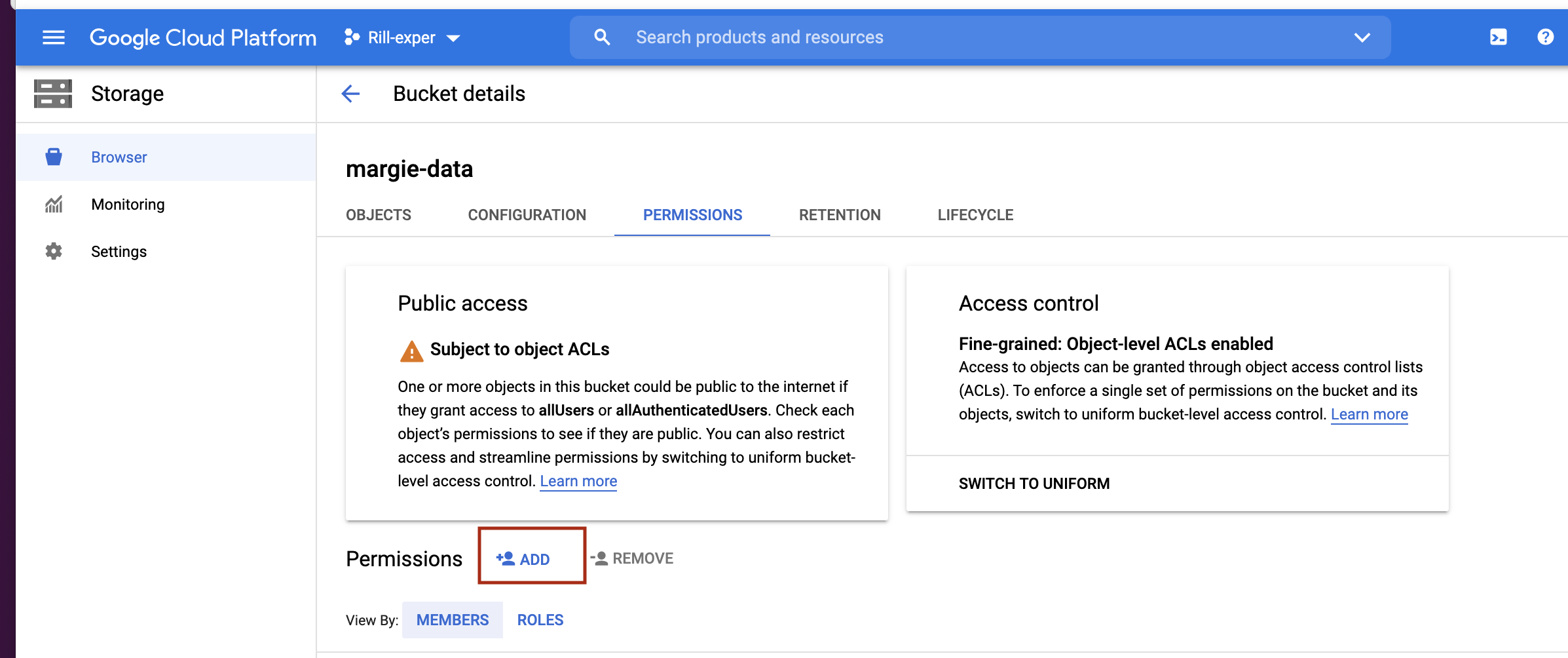Click the orange warning triangle icon
The height and width of the screenshot is (658, 1568).
click(411, 351)
